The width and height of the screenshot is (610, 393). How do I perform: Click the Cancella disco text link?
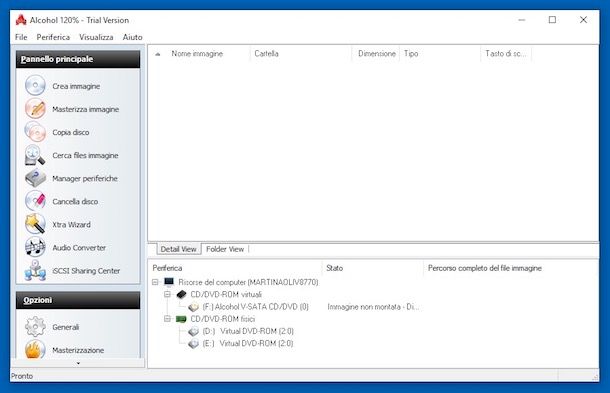pyautogui.click(x=75, y=201)
